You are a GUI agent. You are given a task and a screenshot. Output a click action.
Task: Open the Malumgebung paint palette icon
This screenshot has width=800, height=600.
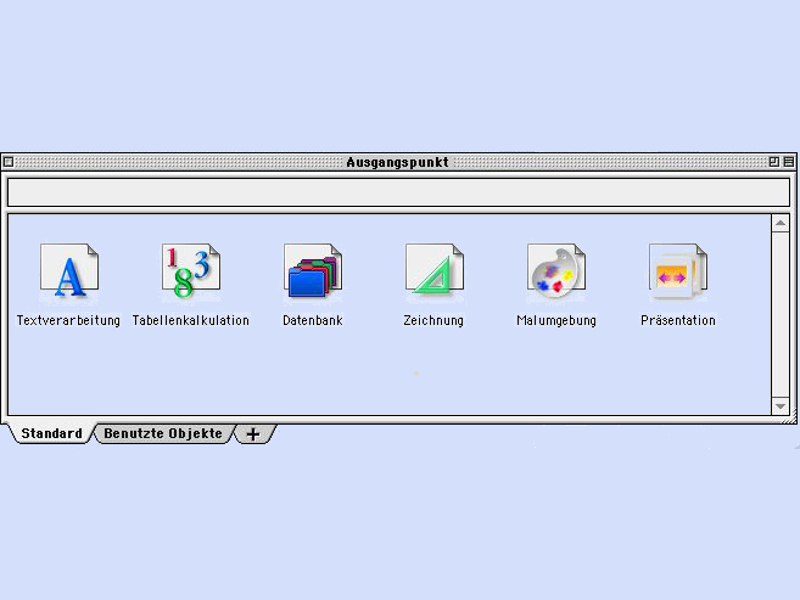pyautogui.click(x=556, y=272)
